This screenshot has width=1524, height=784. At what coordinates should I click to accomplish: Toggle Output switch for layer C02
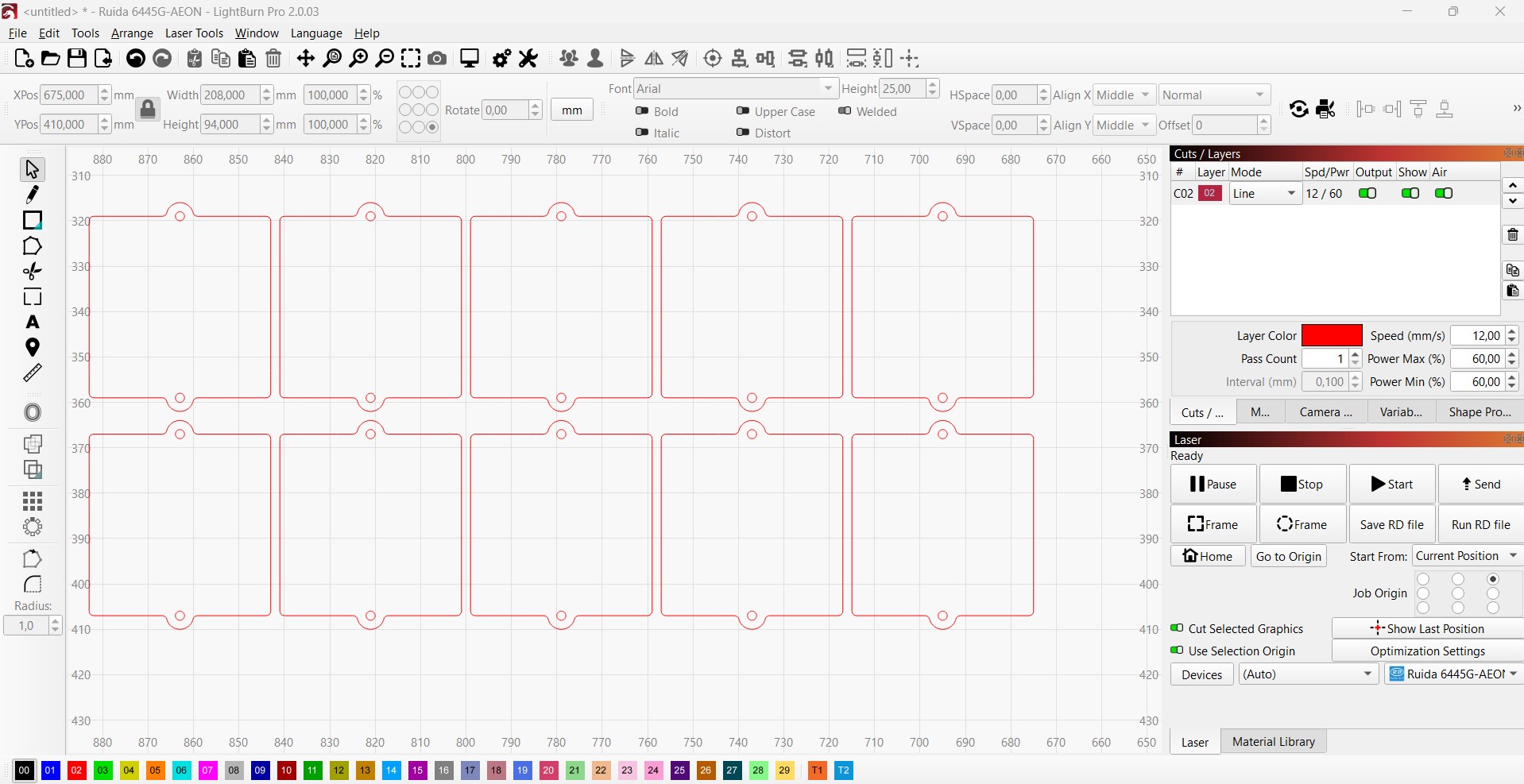click(1367, 194)
